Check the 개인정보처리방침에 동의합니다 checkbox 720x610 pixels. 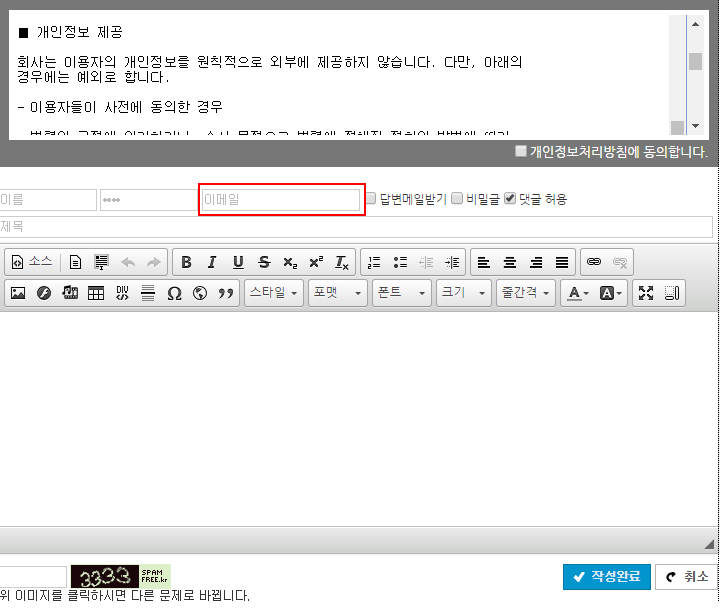click(520, 151)
